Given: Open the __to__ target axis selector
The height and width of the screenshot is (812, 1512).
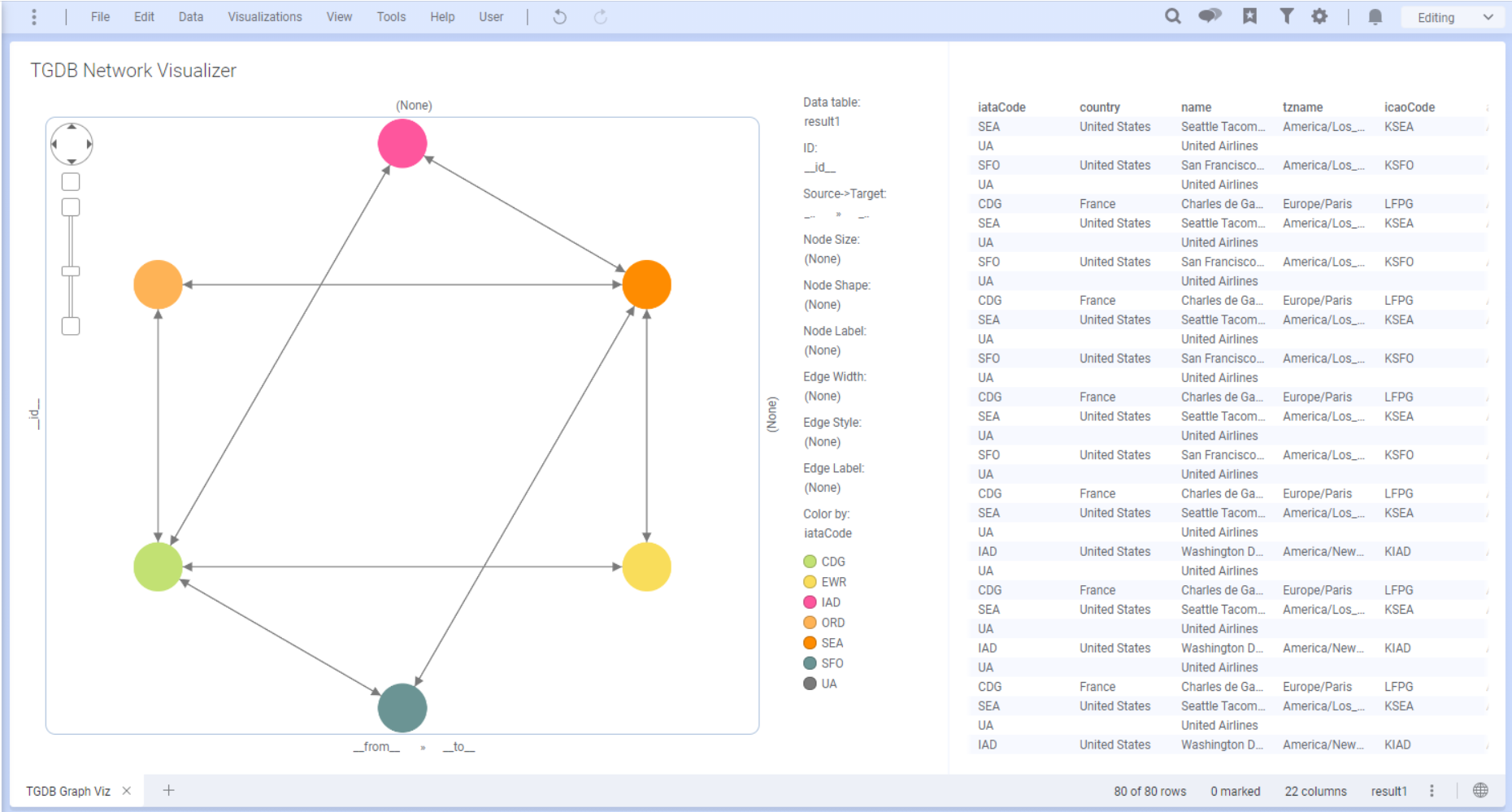Looking at the screenshot, I should [x=459, y=747].
